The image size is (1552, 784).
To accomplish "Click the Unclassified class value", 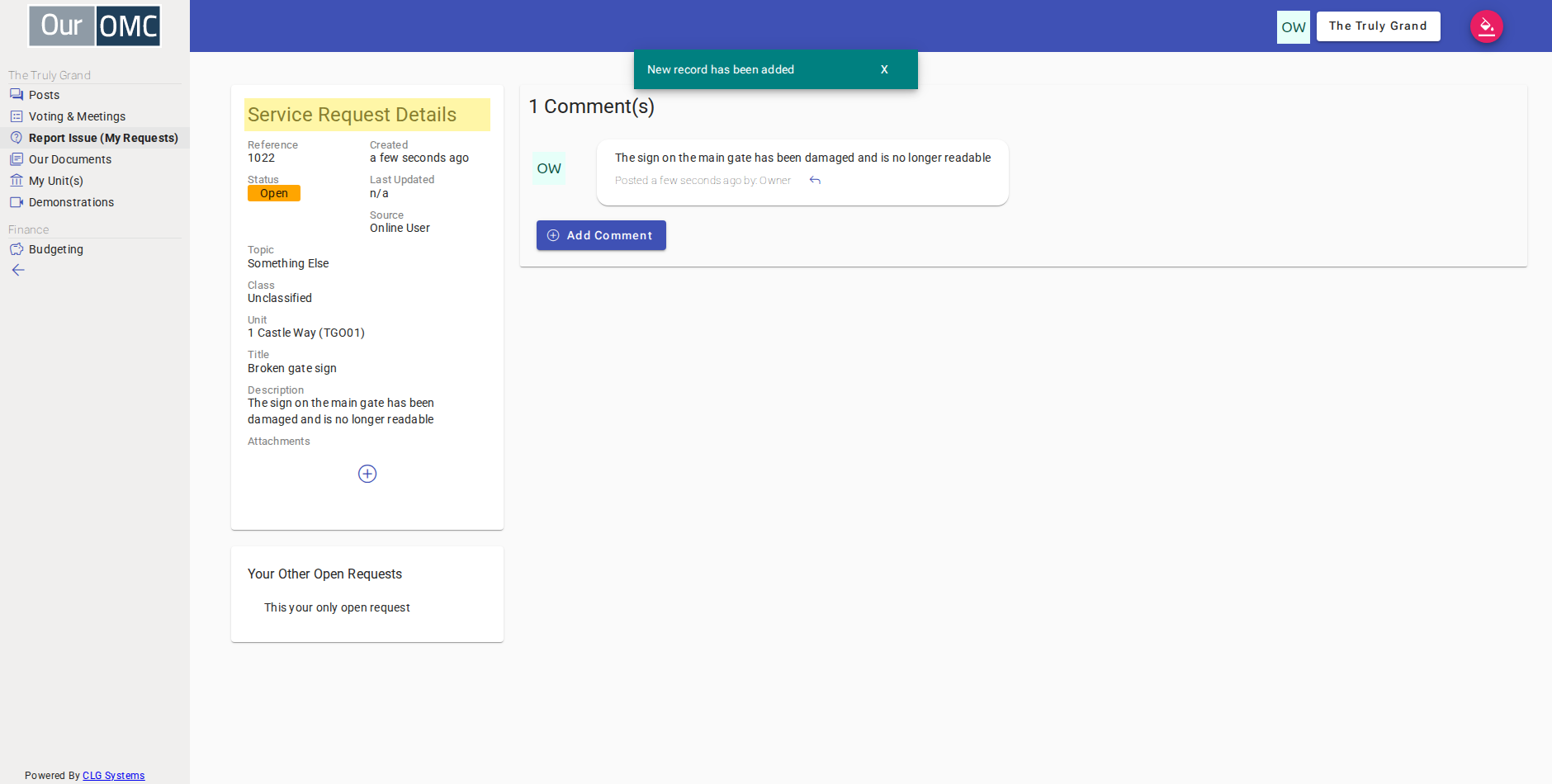I will click(280, 298).
